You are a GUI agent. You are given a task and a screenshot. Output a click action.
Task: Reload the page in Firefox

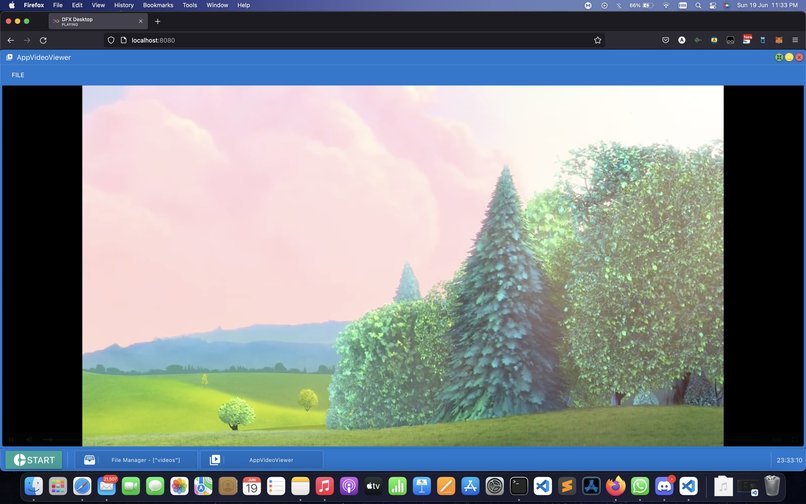43,40
